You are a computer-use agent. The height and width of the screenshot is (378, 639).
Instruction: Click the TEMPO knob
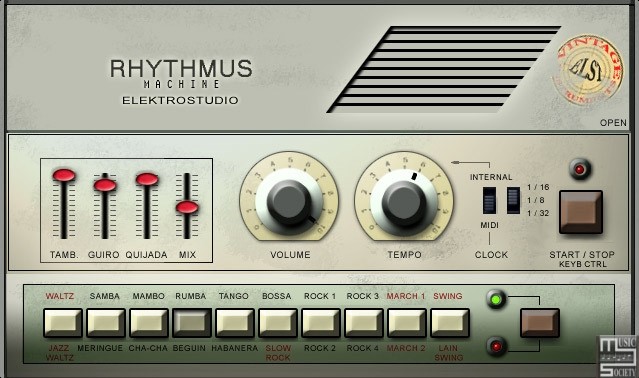(x=404, y=202)
